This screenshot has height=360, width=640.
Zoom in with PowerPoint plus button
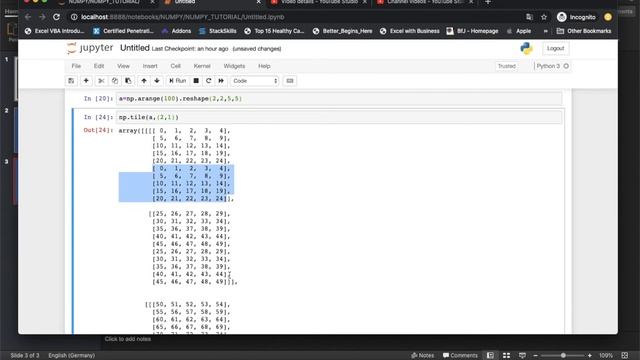[x=590, y=356]
